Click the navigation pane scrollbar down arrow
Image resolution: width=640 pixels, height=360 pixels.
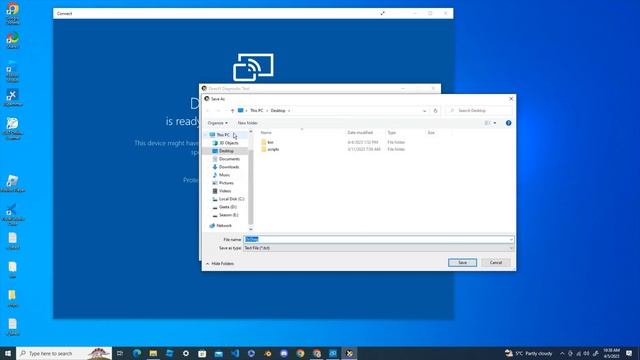(x=251, y=229)
